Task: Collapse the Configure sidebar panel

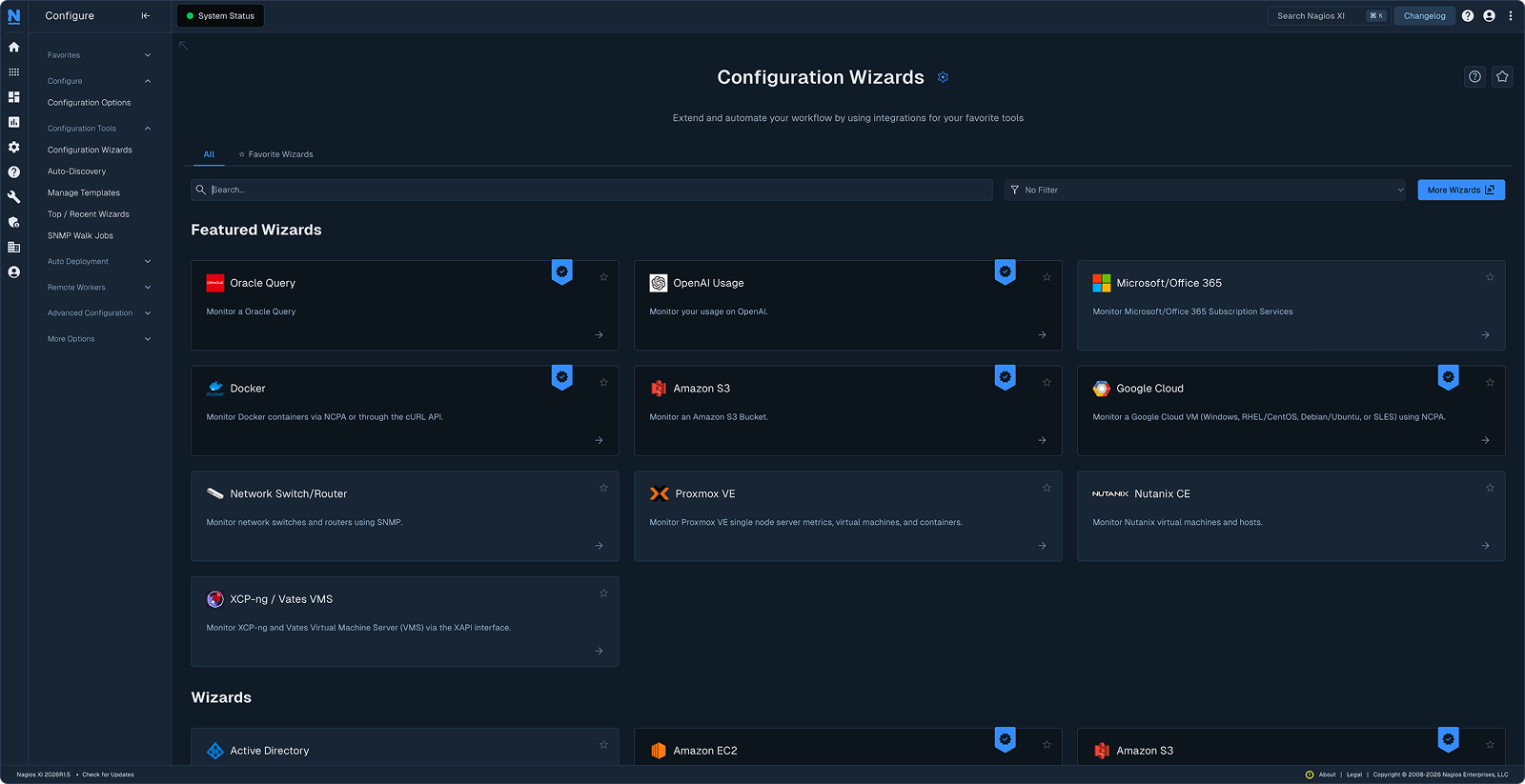Action: tap(146, 16)
